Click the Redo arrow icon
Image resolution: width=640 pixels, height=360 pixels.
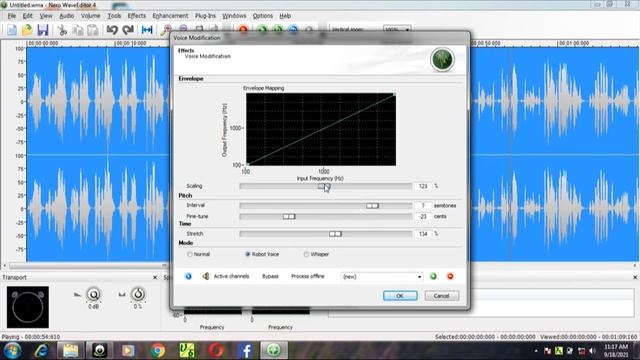128,30
